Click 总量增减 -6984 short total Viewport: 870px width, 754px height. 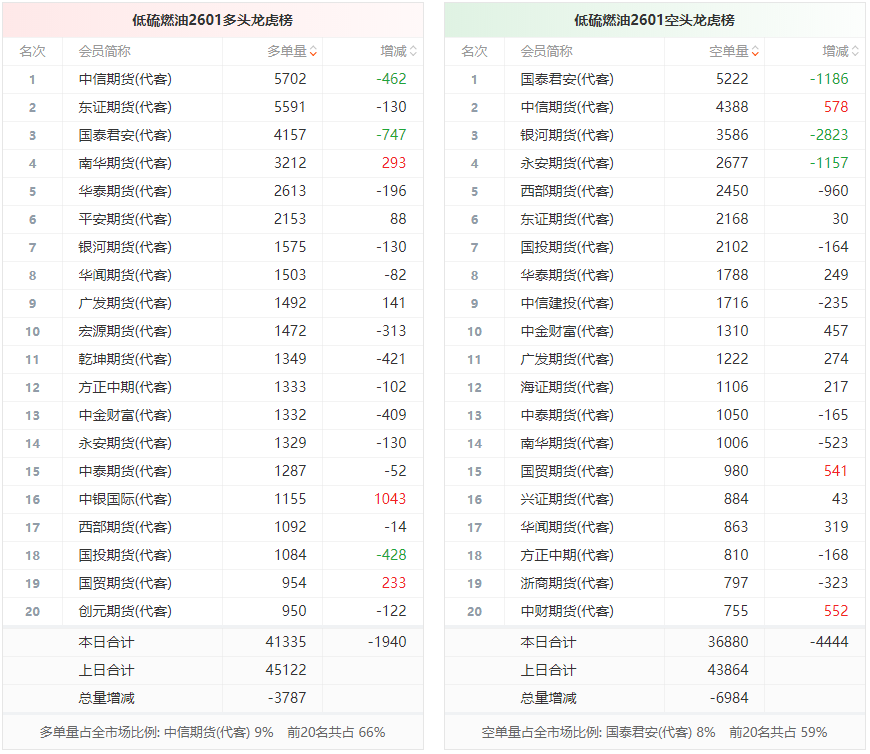[729, 699]
